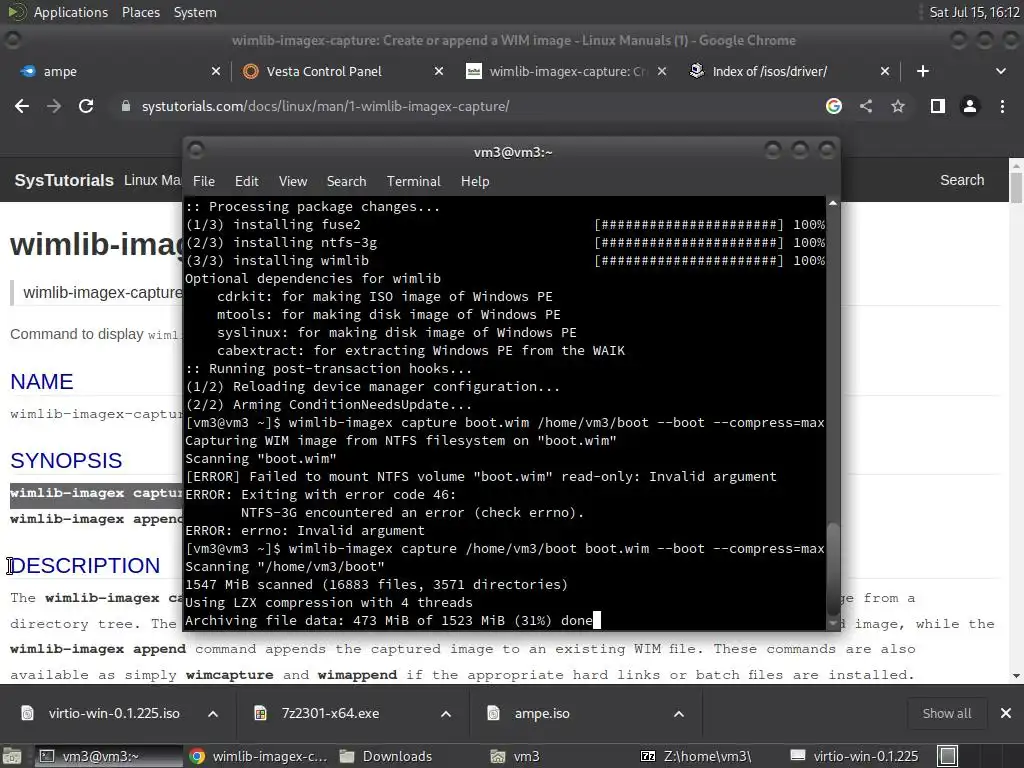
Task: Open terminal View menu
Action: coord(293,182)
